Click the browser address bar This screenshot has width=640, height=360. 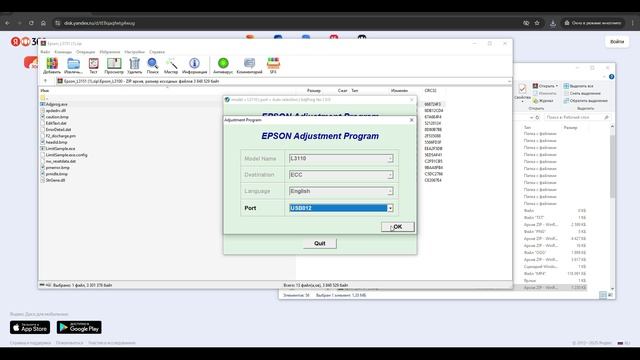click(286, 23)
